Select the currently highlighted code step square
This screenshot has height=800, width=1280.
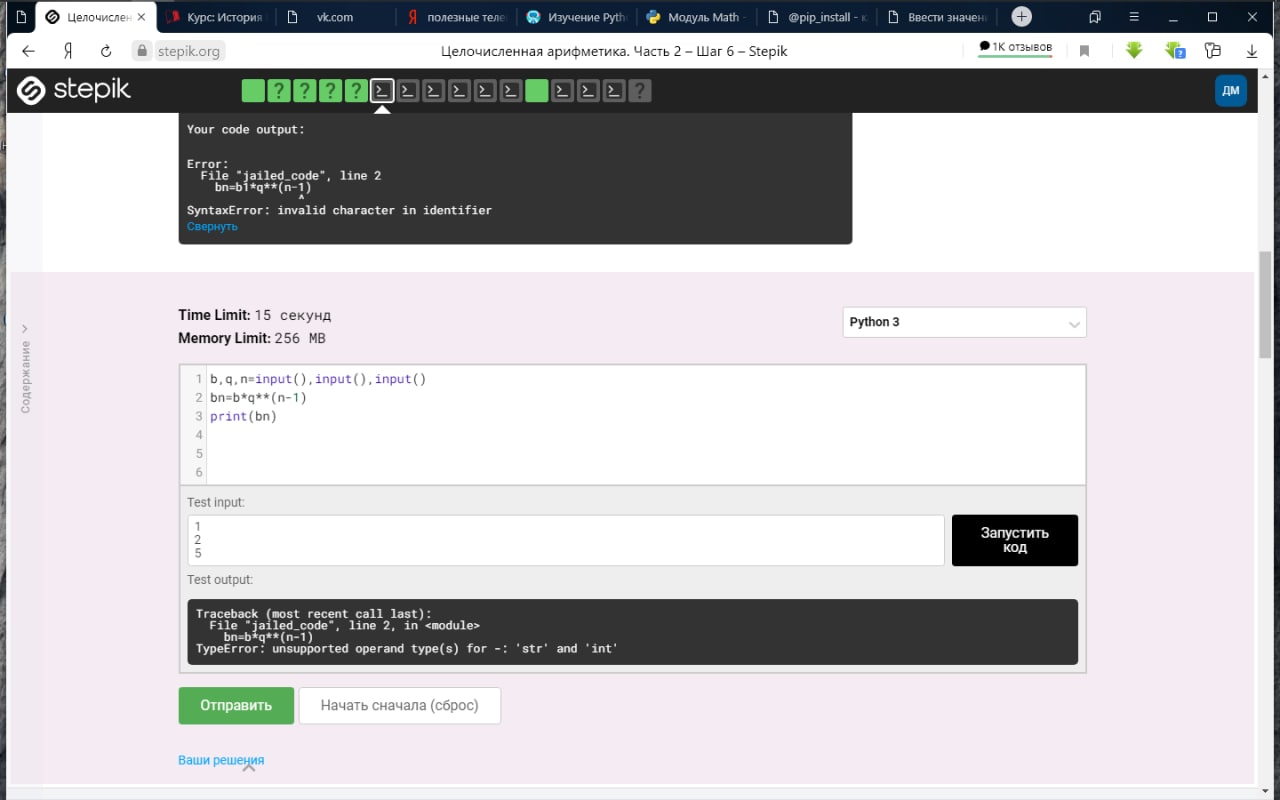click(382, 91)
